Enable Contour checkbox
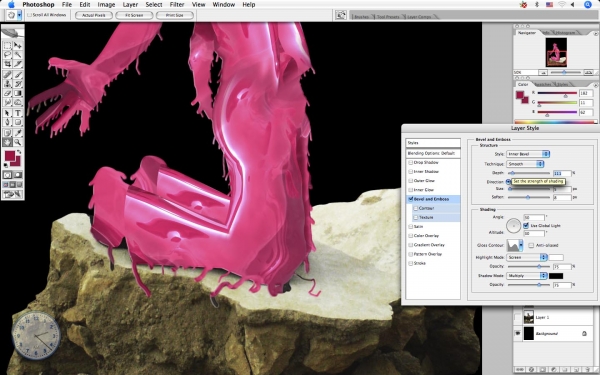 click(416, 208)
